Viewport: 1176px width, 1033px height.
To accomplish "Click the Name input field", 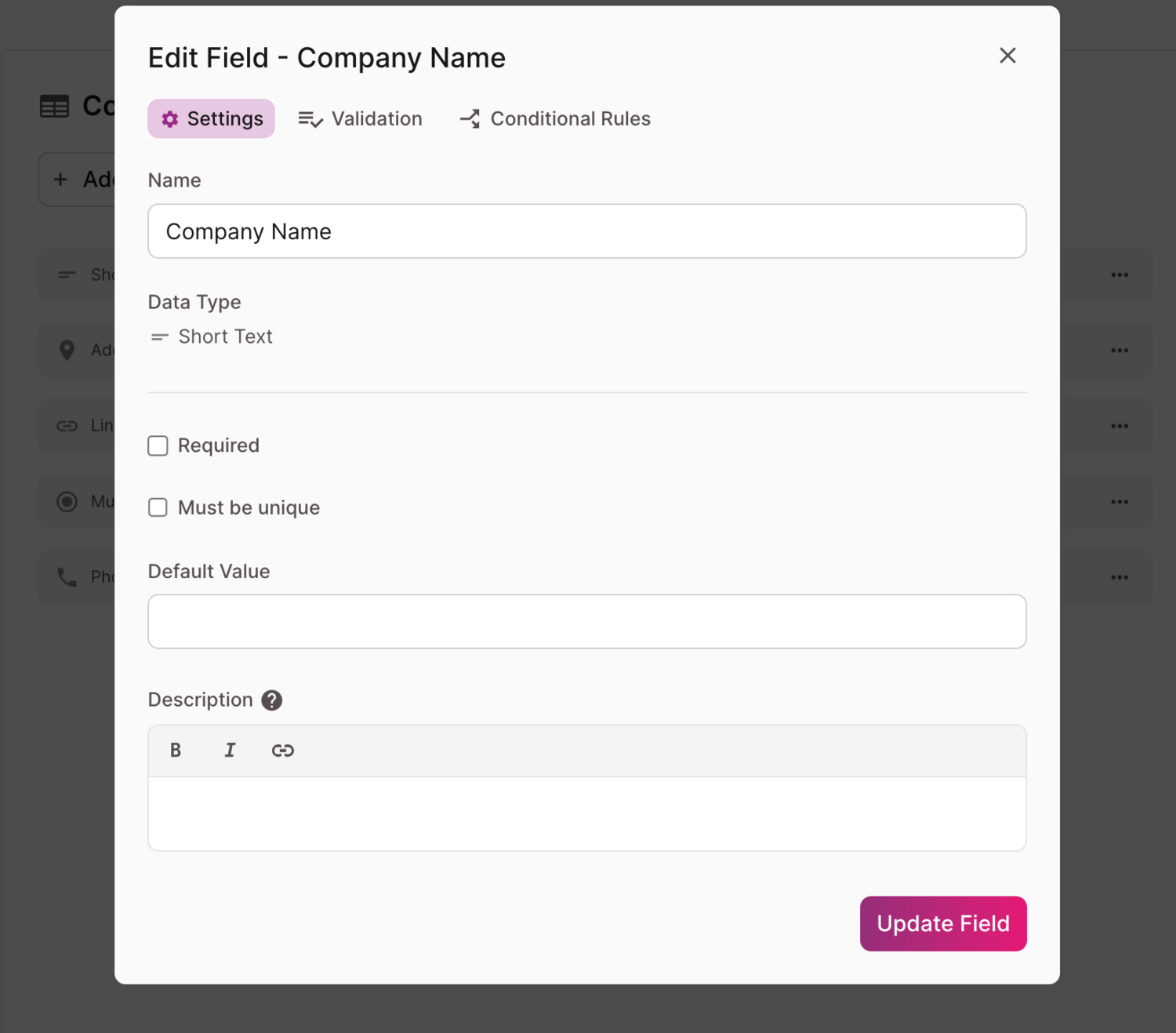I will [x=587, y=231].
